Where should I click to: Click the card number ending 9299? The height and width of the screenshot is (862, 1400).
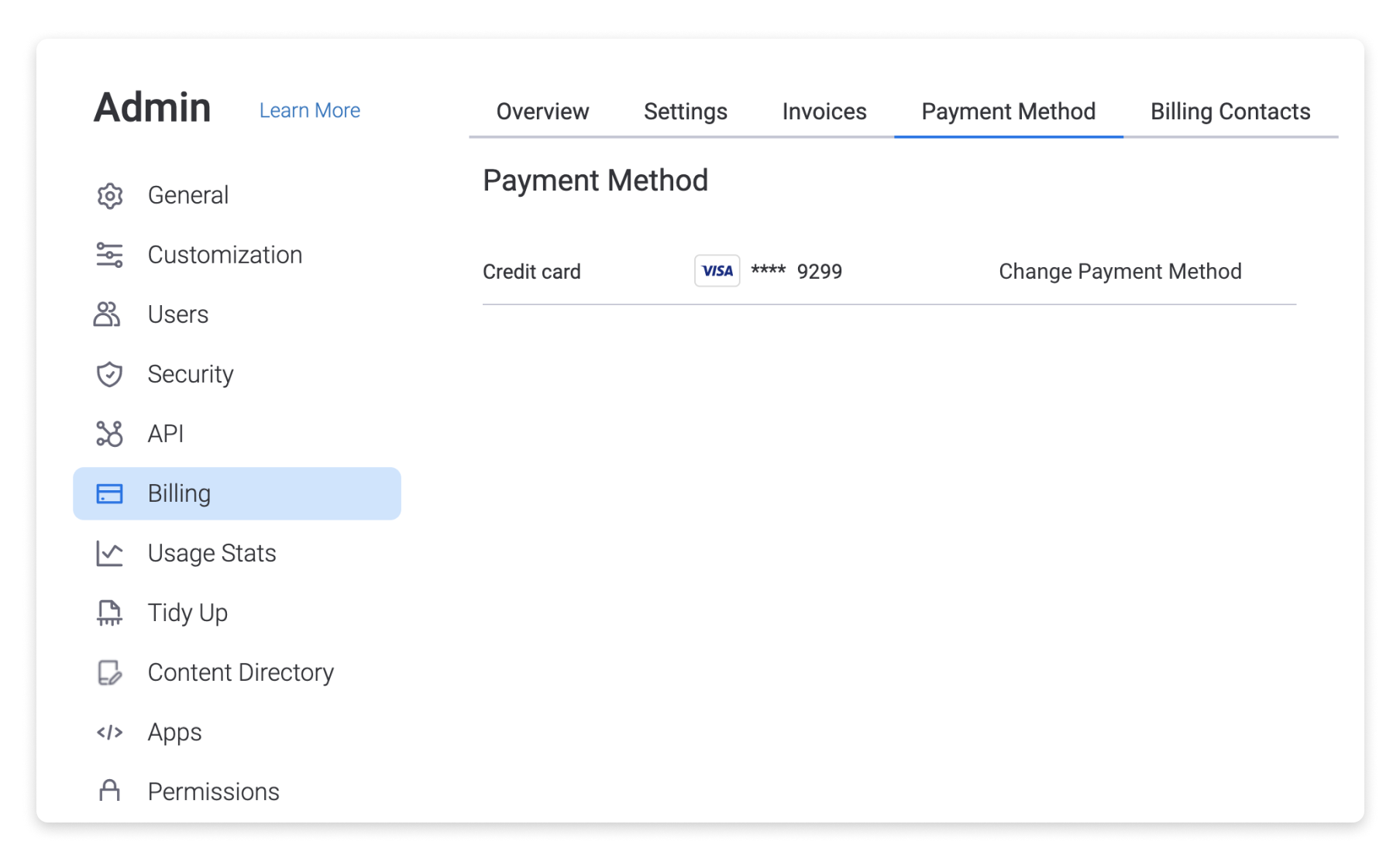tap(796, 271)
